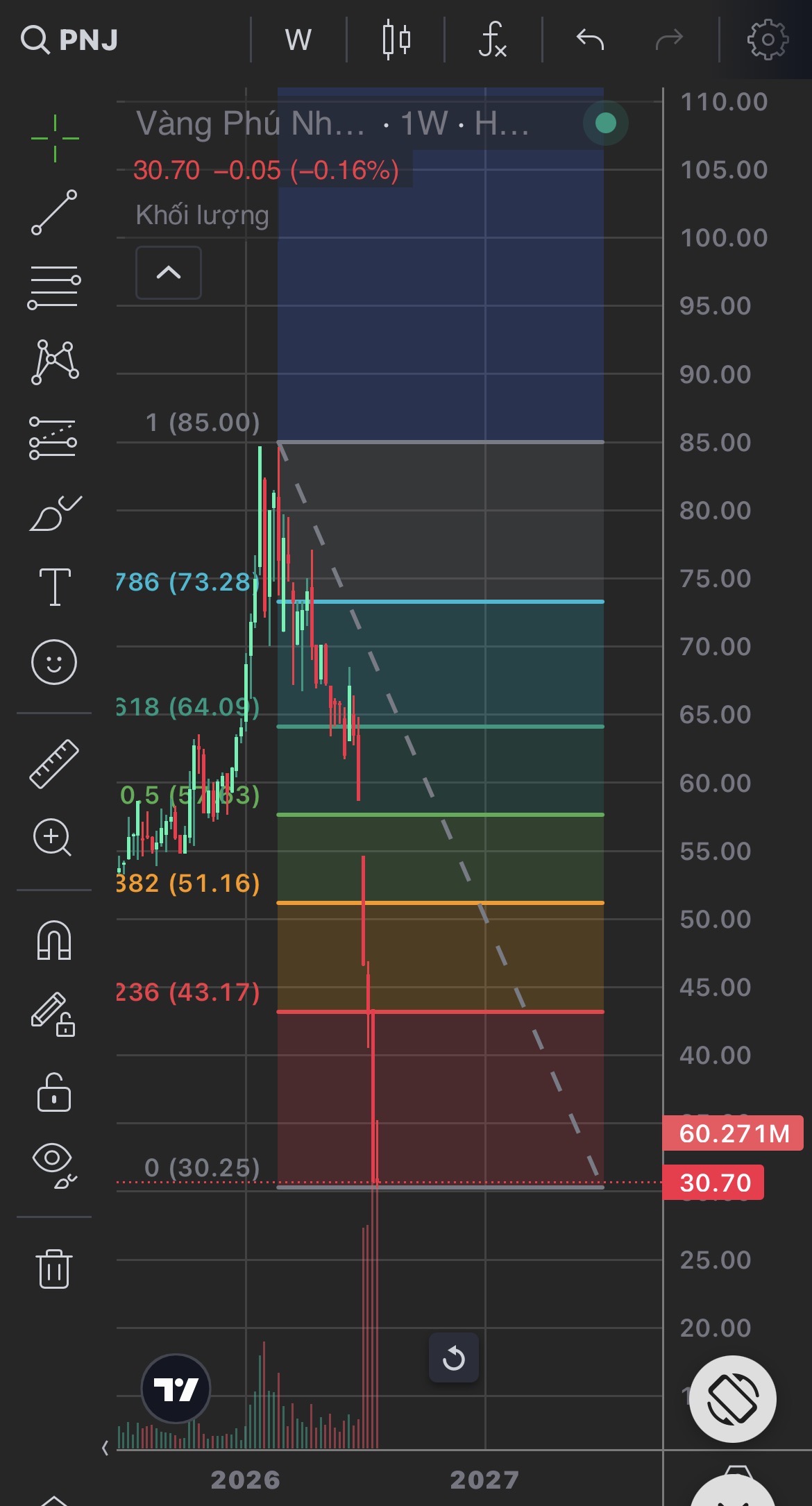Select the 786 (73.28) Fibonacci level label

187,582
